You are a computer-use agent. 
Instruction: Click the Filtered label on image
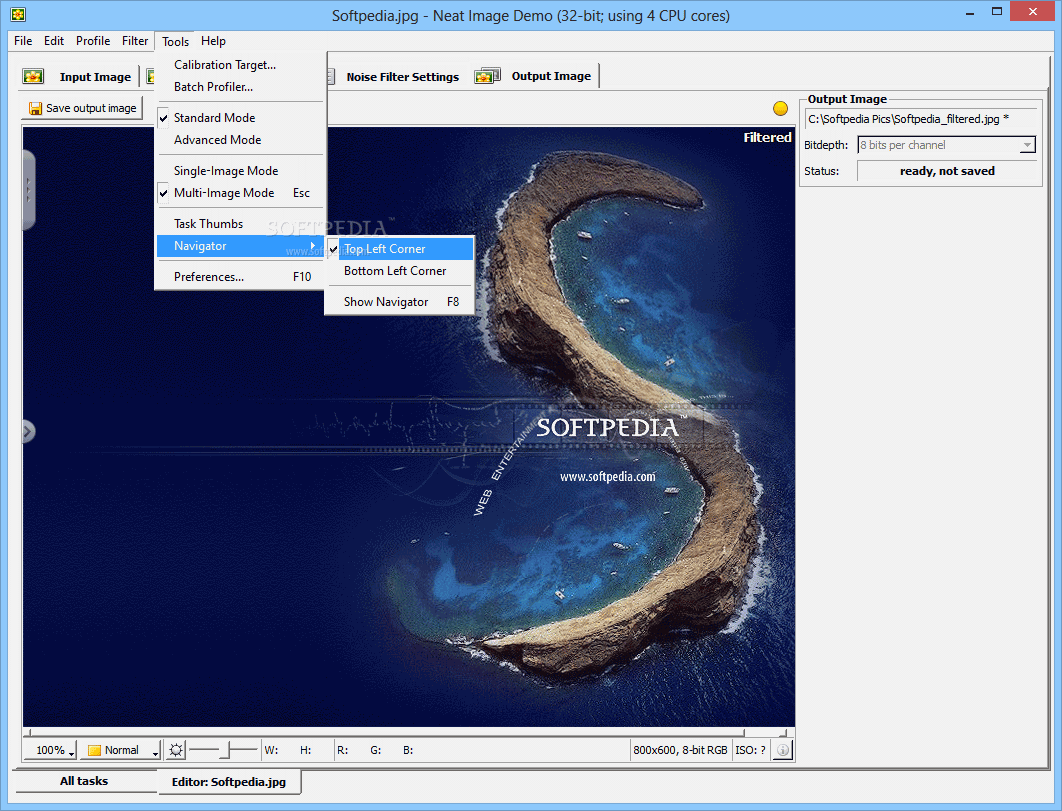click(x=767, y=138)
